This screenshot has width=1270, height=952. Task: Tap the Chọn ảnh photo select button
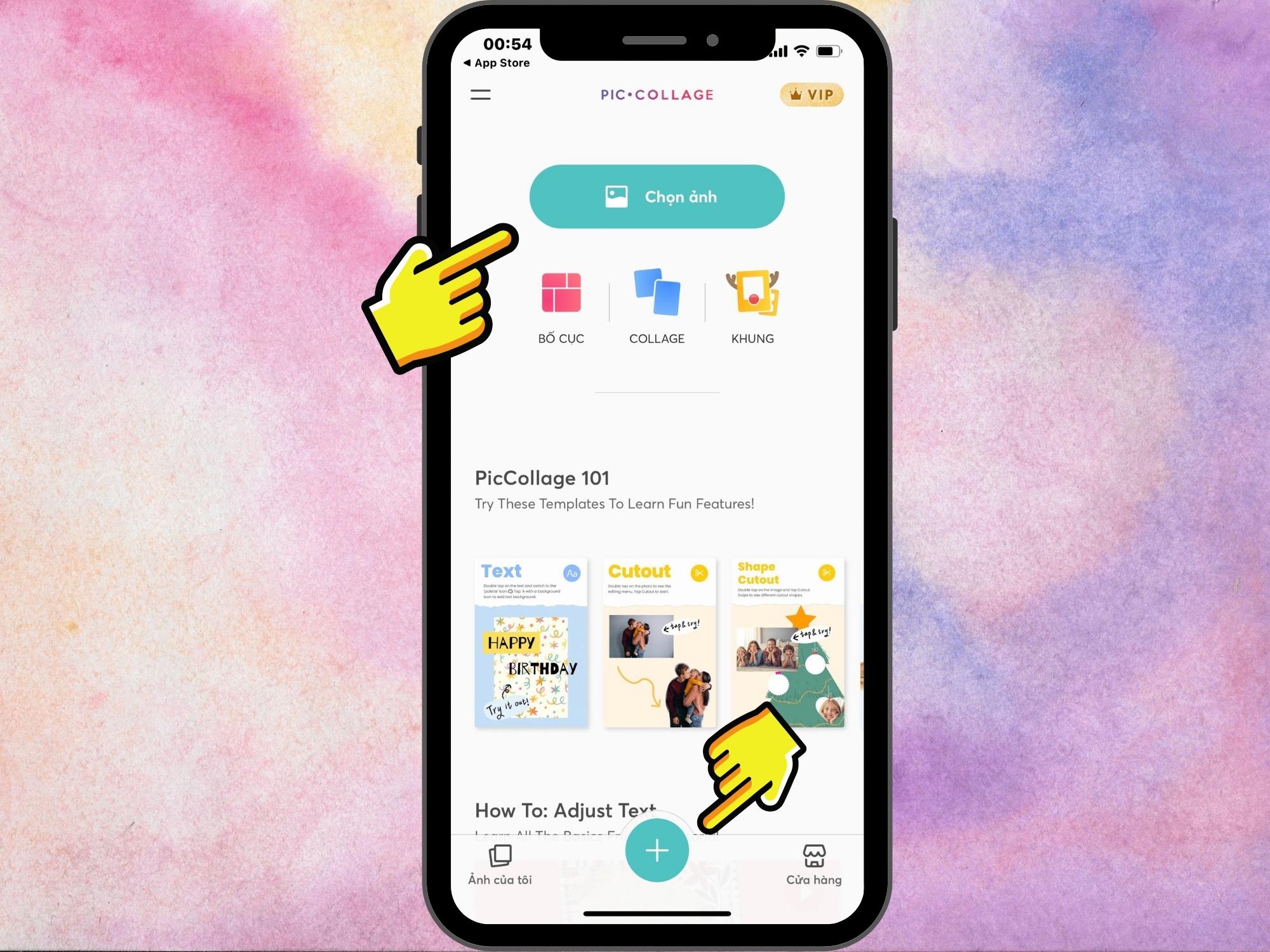point(657,196)
